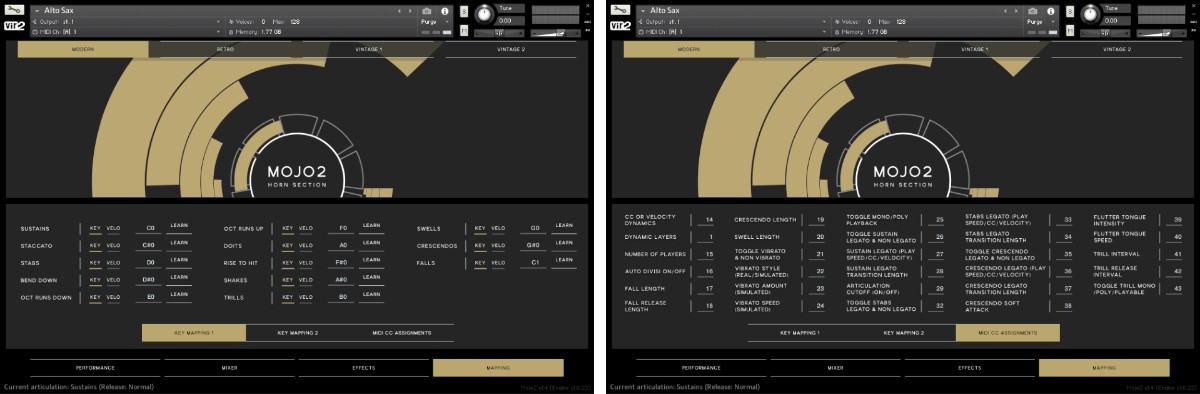This screenshot has width=1200, height=394.
Task: Open the info icon on MIDI CC screen
Action: pyautogui.click(x=1050, y=10)
